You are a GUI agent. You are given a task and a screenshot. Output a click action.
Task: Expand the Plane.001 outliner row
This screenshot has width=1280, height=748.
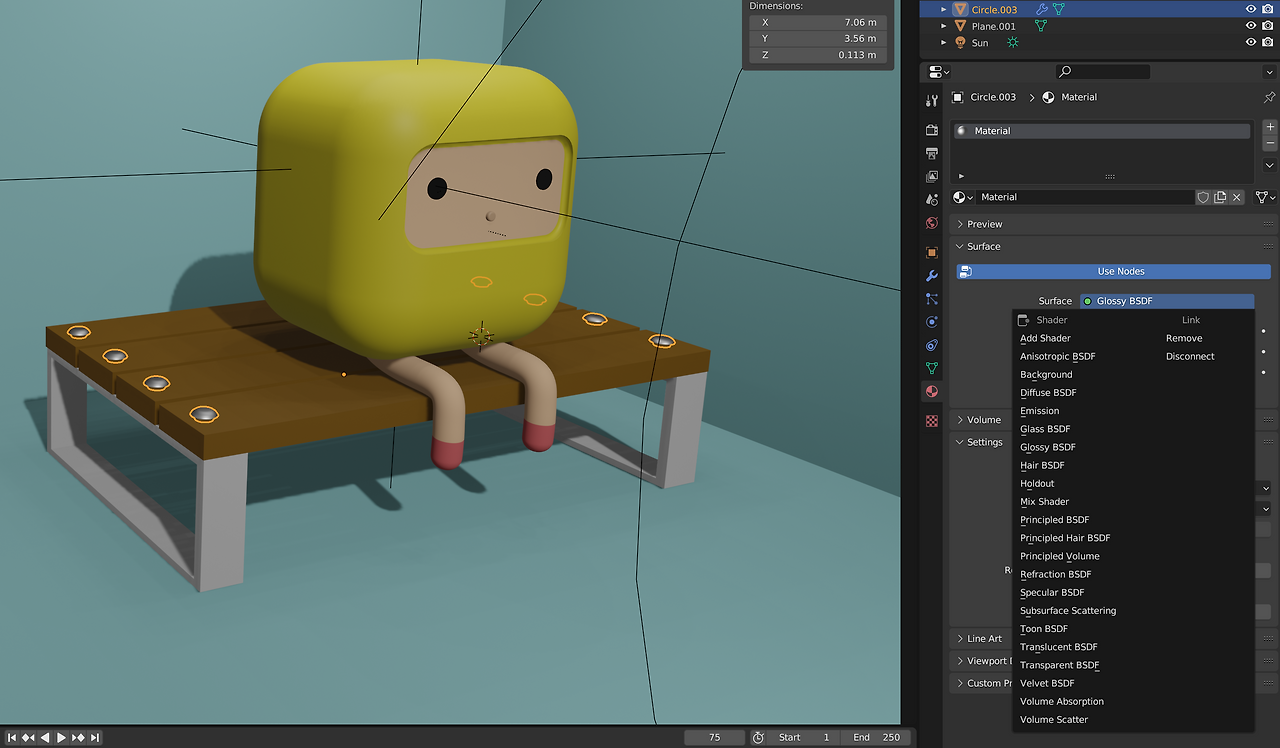(944, 26)
